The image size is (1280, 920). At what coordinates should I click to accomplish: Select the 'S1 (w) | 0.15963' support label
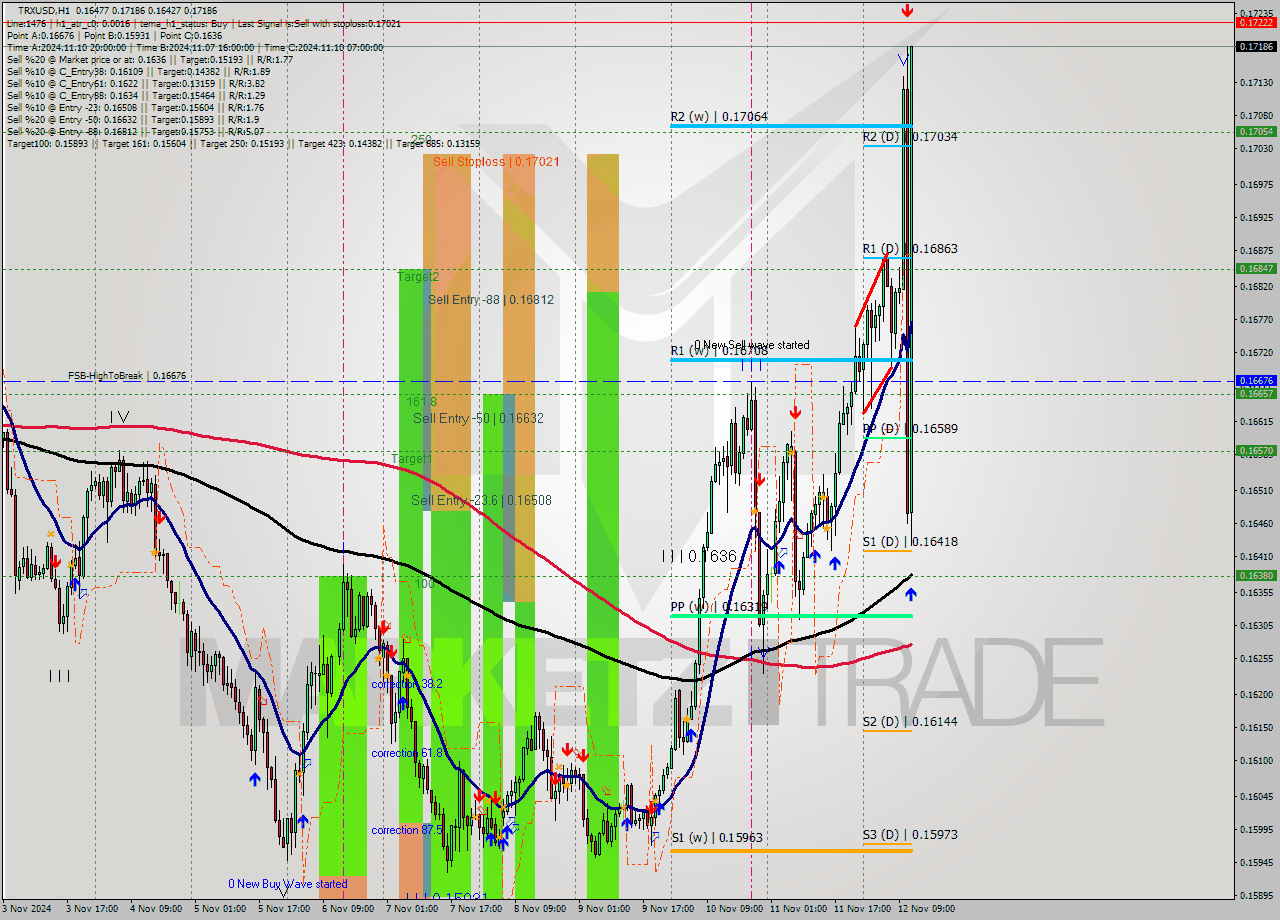[719, 839]
